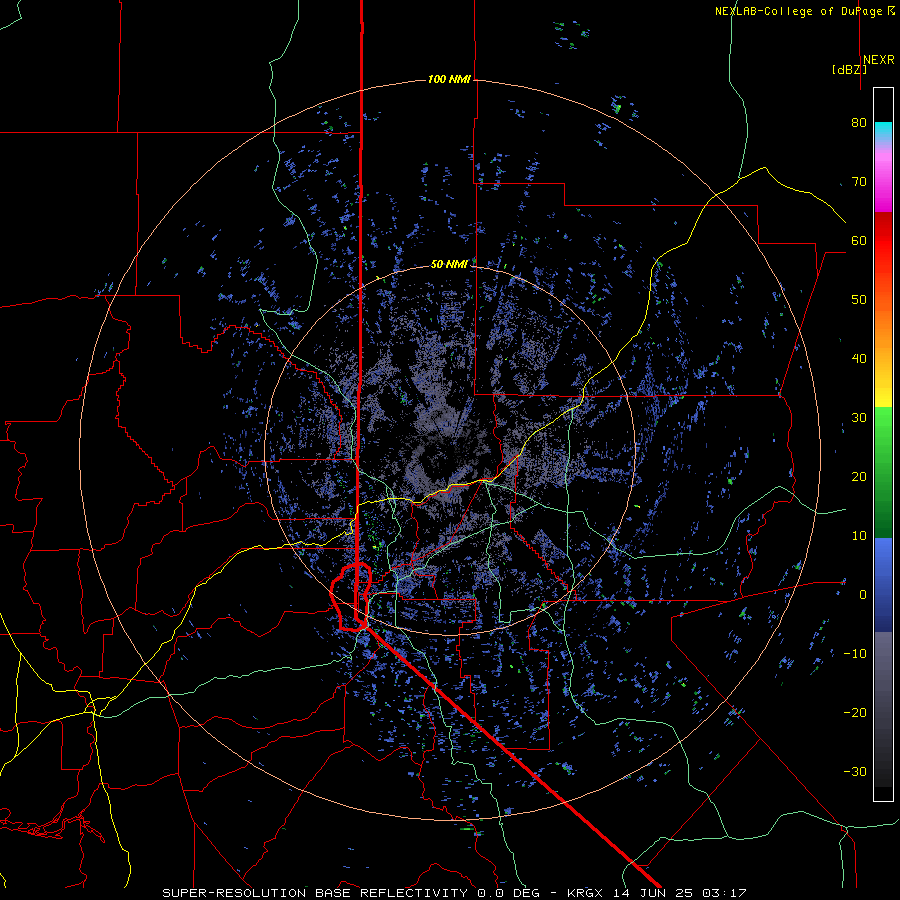Screen dimensions: 900x900
Task: Click the 10 value on dBZ scale
Action: 859,536
